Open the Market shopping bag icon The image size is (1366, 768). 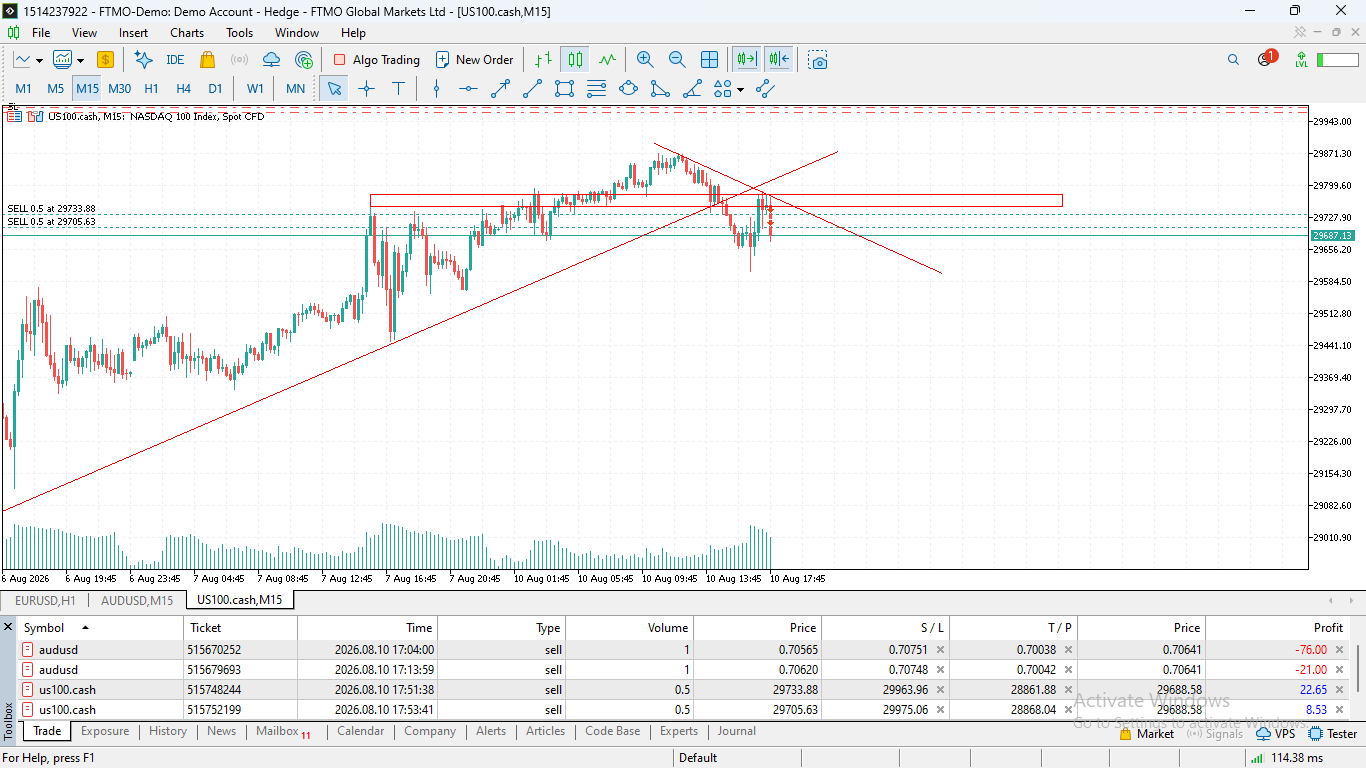[x=208, y=60]
